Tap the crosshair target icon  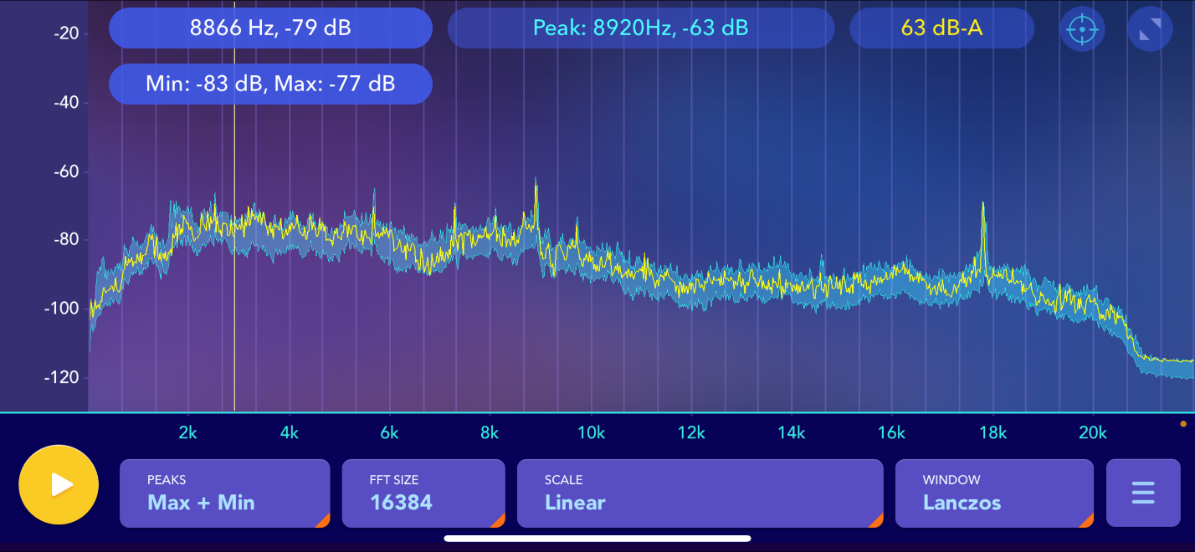tap(1081, 30)
